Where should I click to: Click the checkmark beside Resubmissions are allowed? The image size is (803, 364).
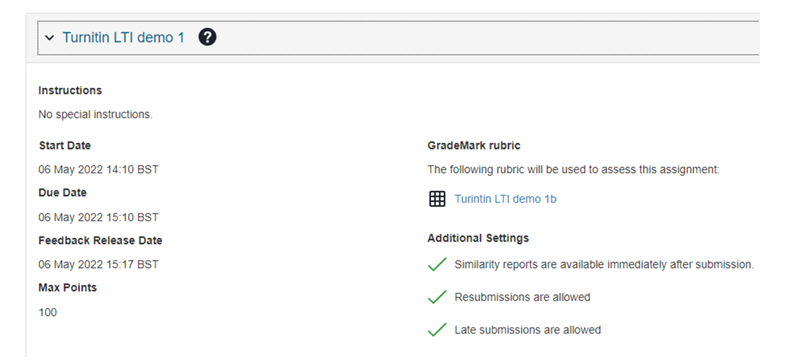pos(437,297)
